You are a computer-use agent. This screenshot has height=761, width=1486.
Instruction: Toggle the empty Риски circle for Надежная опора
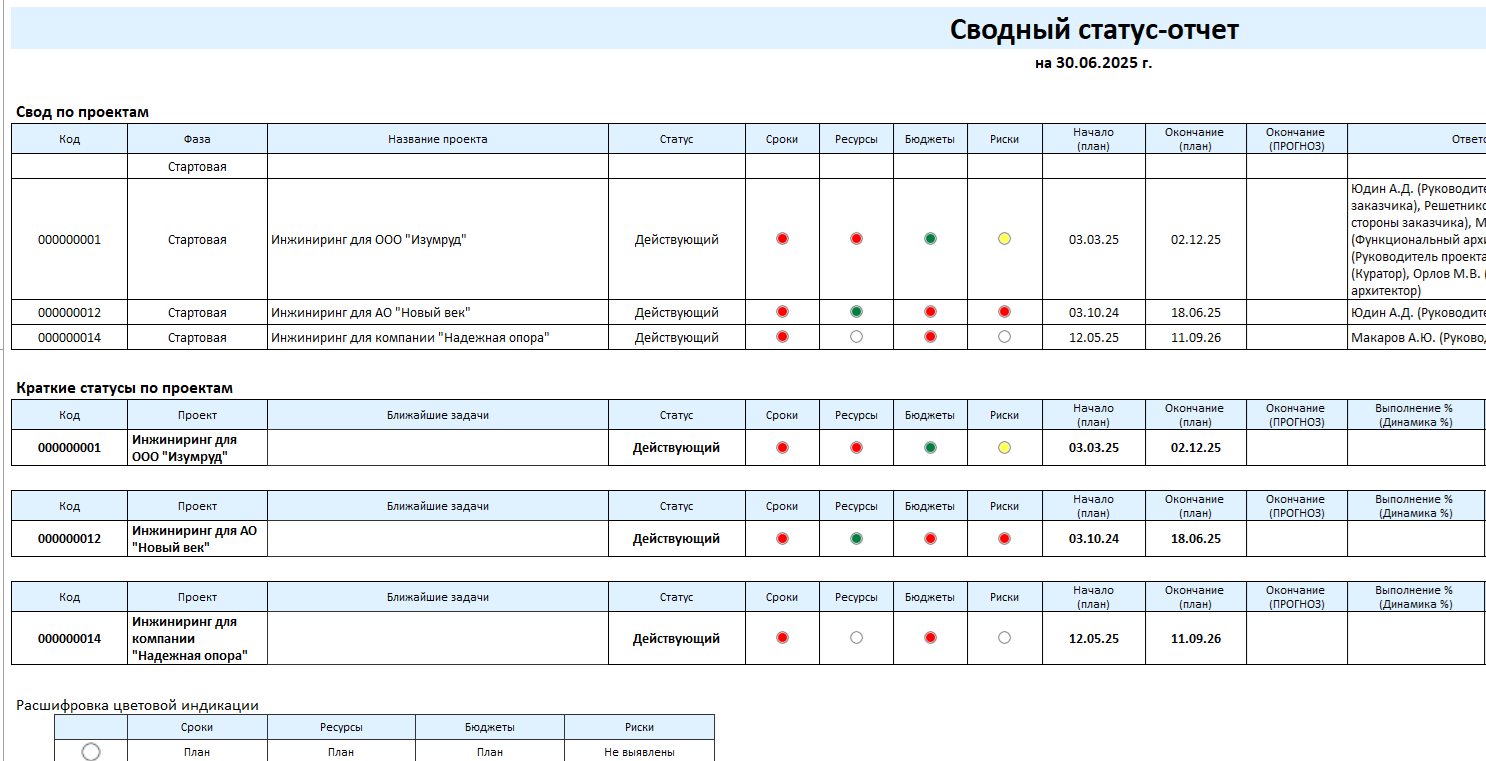1004,638
